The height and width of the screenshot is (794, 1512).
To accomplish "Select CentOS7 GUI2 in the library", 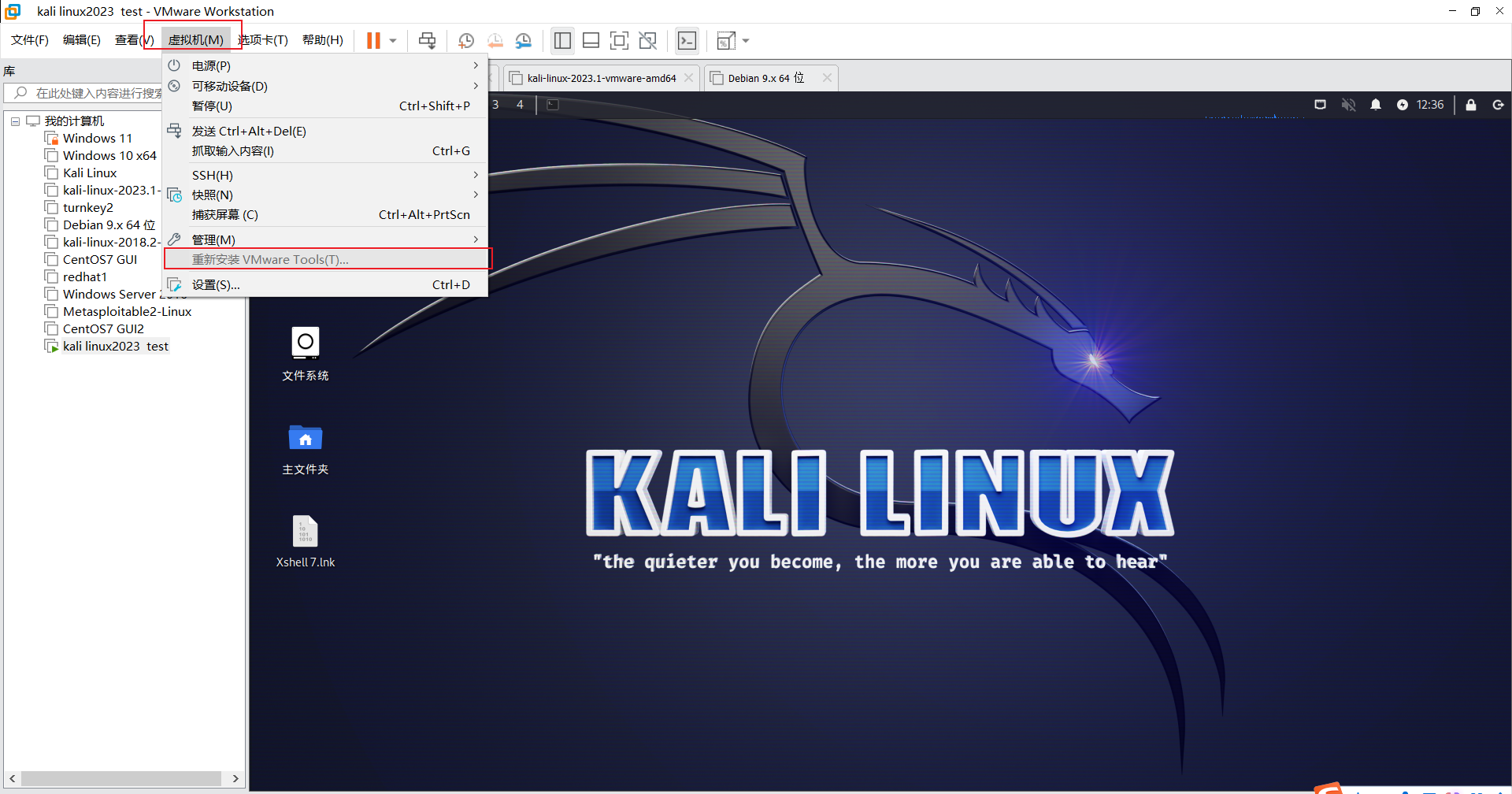I will coord(103,328).
